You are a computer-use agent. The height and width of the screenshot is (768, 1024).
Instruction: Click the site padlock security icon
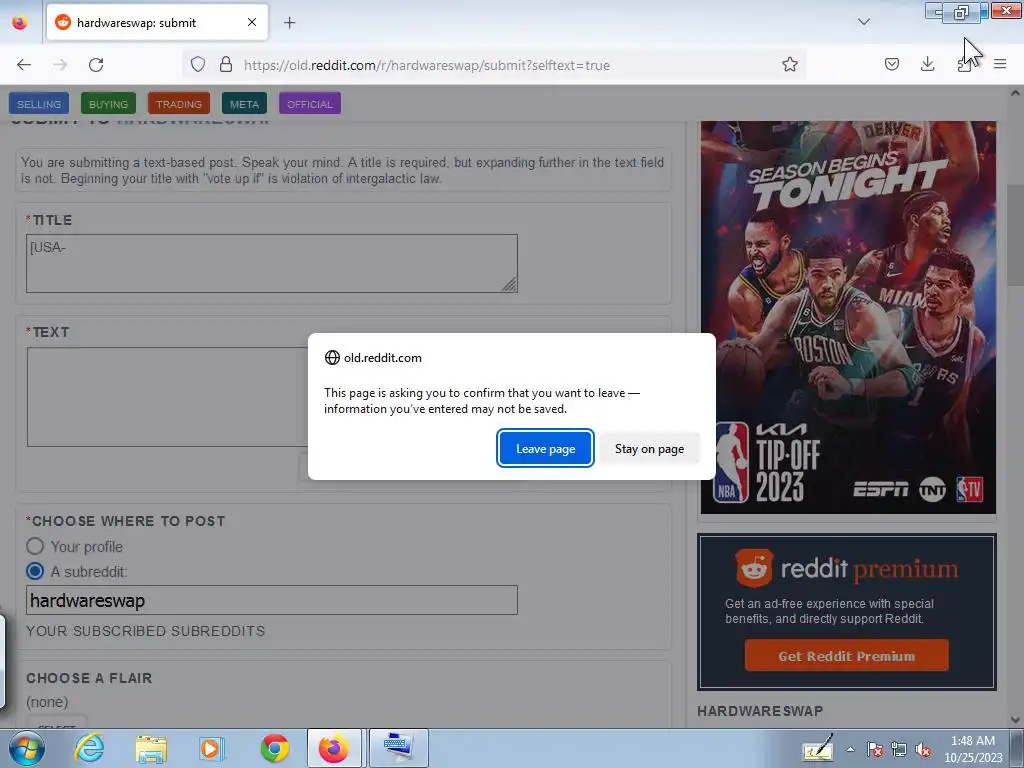tap(226, 65)
